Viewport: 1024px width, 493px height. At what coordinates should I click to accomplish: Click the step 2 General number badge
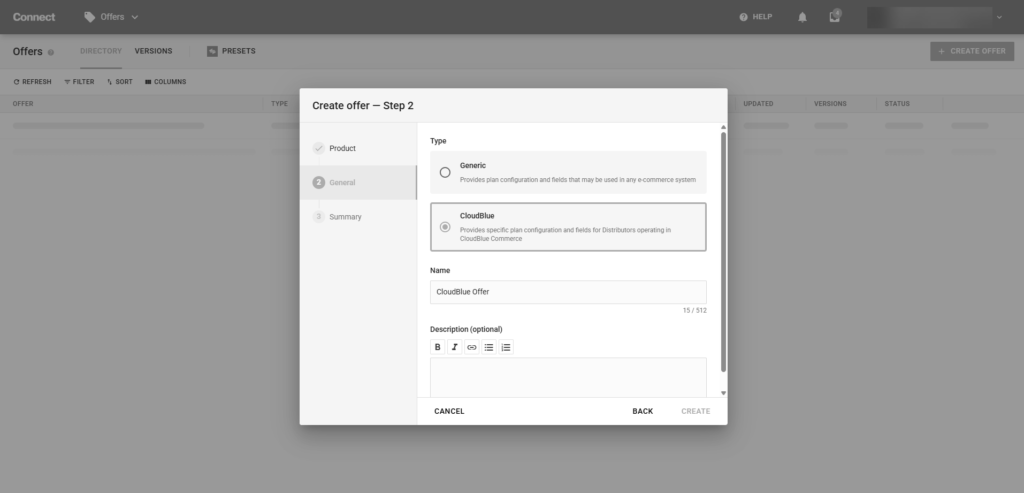coord(319,182)
